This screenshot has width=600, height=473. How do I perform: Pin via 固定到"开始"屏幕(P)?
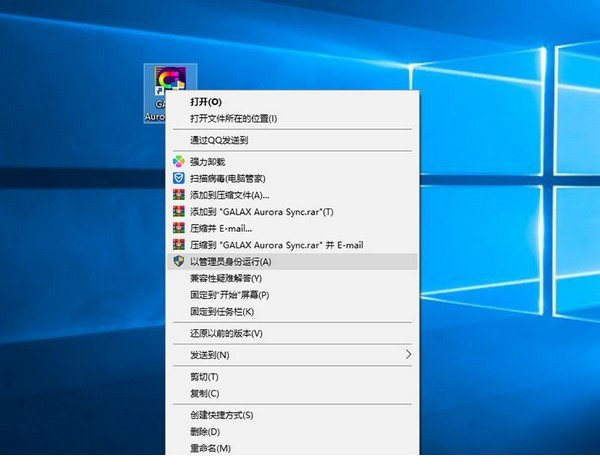[229, 295]
